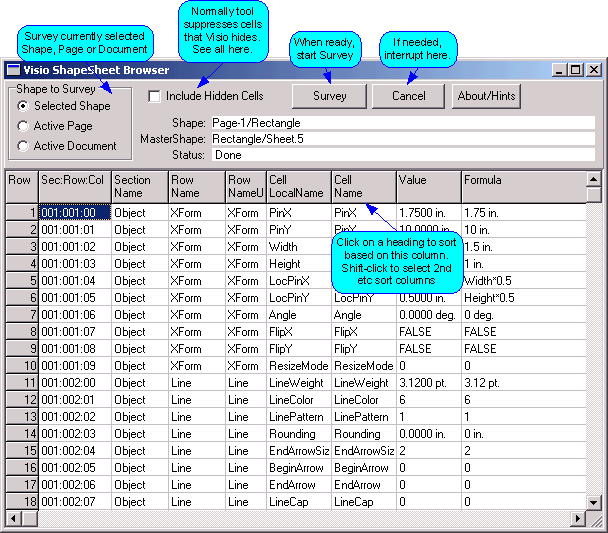Click the Rounding cell in Cell LocalName column
Viewport: 608px width, 533px height.
tap(299, 434)
